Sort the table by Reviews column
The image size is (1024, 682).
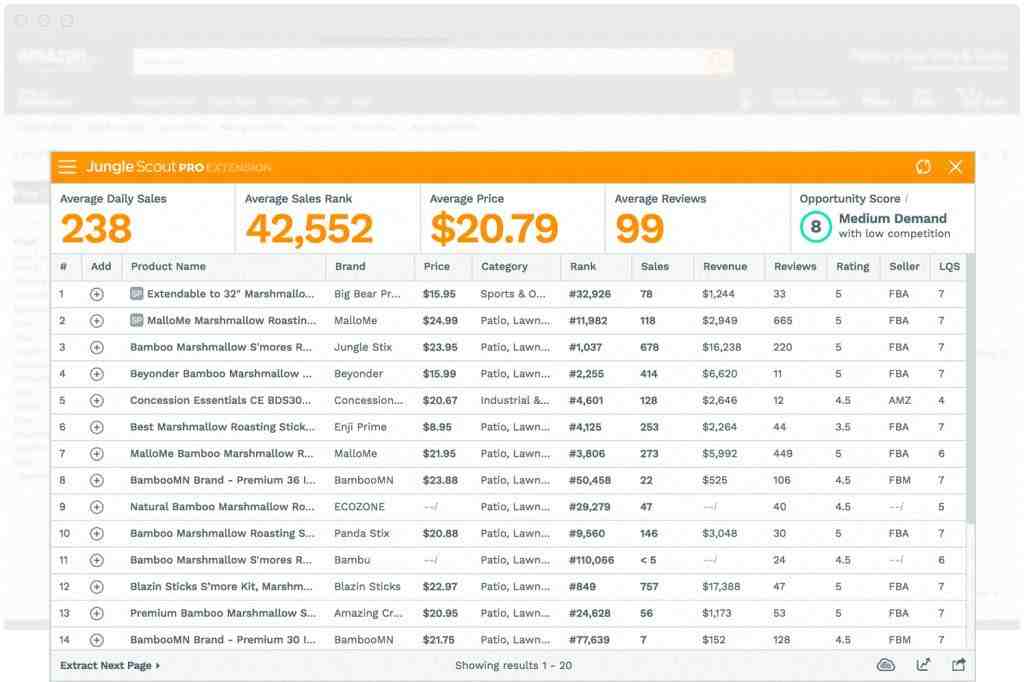pos(795,267)
